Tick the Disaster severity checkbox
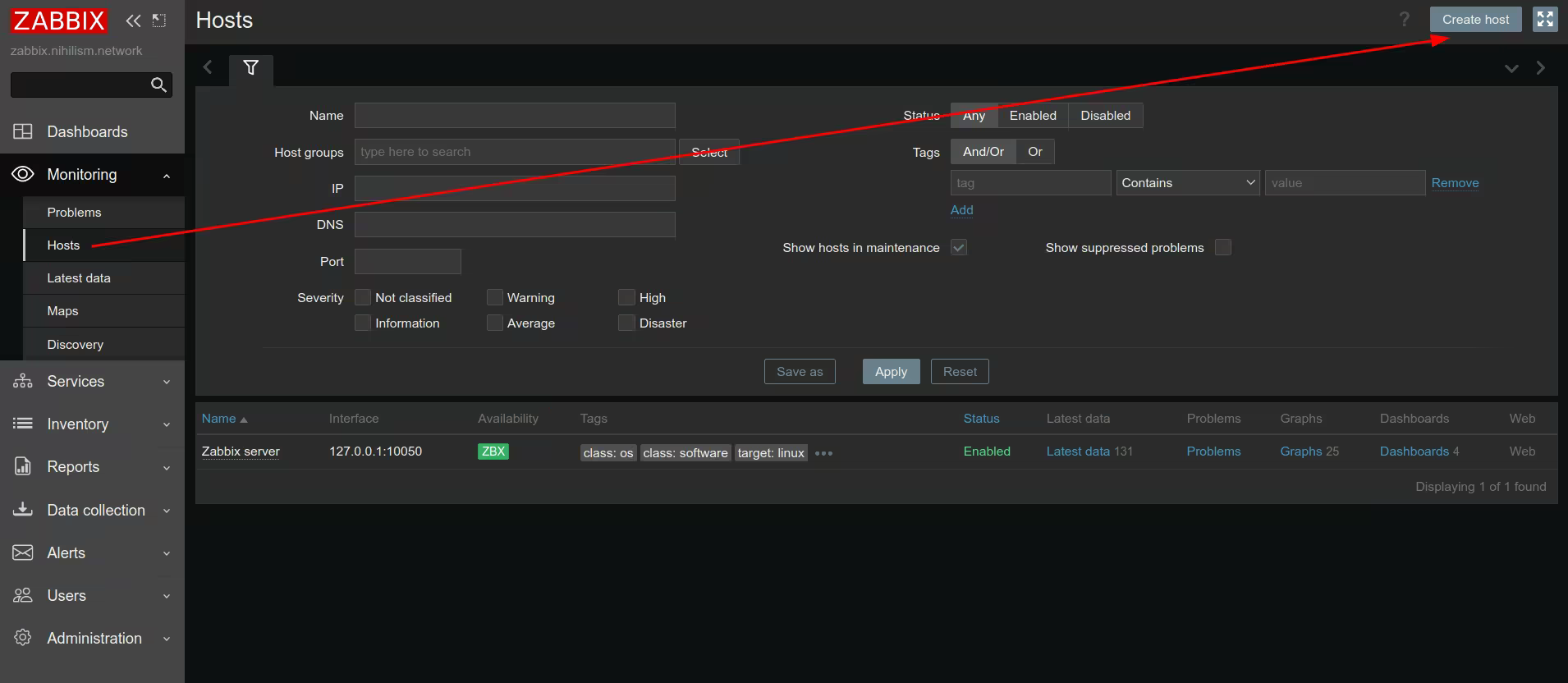The image size is (1568, 683). 626,323
